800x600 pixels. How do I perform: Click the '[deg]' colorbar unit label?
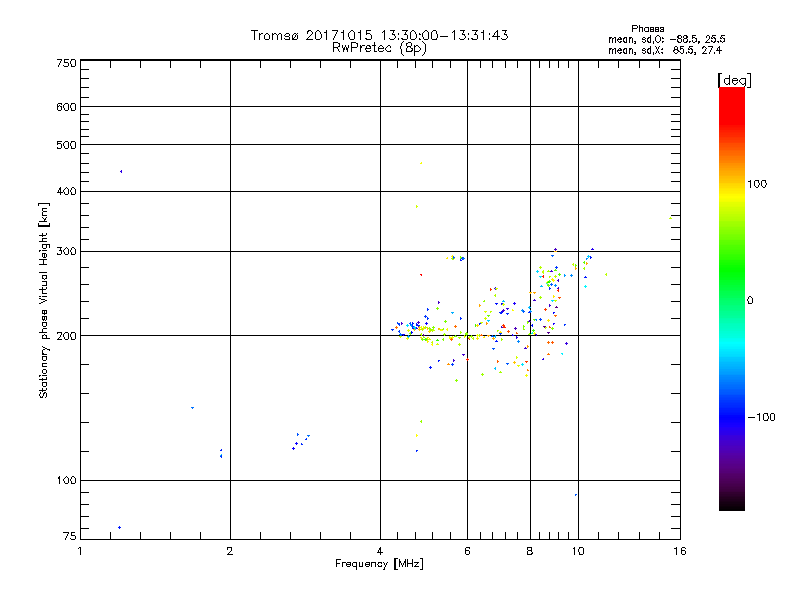click(x=734, y=80)
